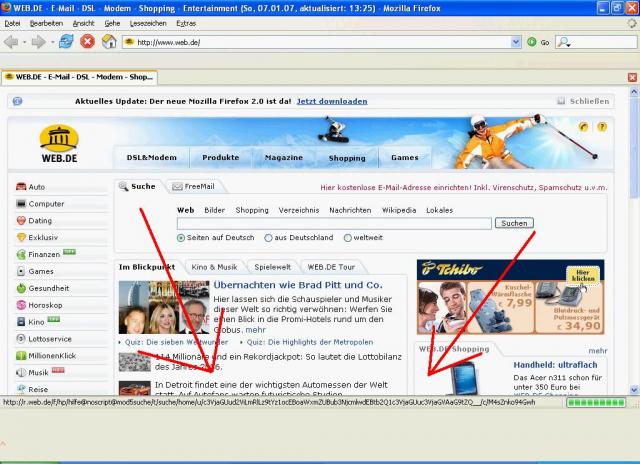Click the search engine magnifier icon
Viewport: 640px width, 464px height.
[564, 42]
